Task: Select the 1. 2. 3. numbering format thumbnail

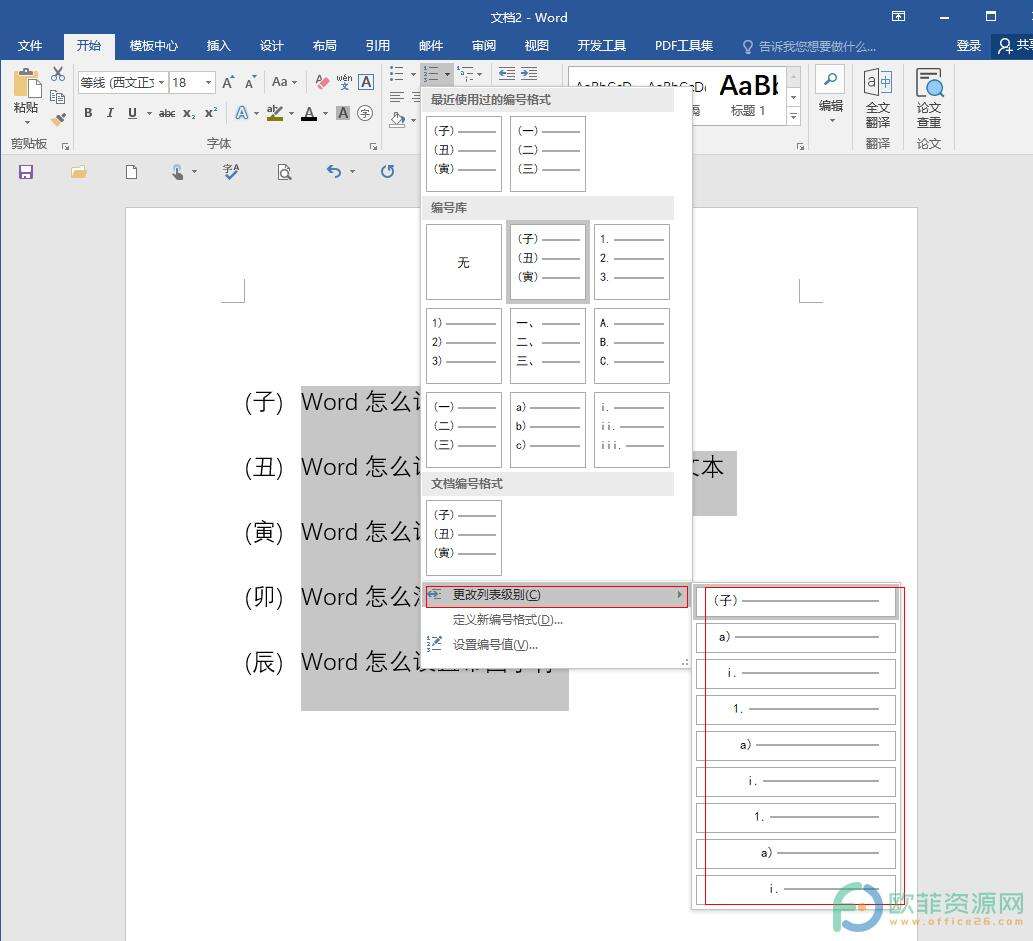Action: point(632,262)
